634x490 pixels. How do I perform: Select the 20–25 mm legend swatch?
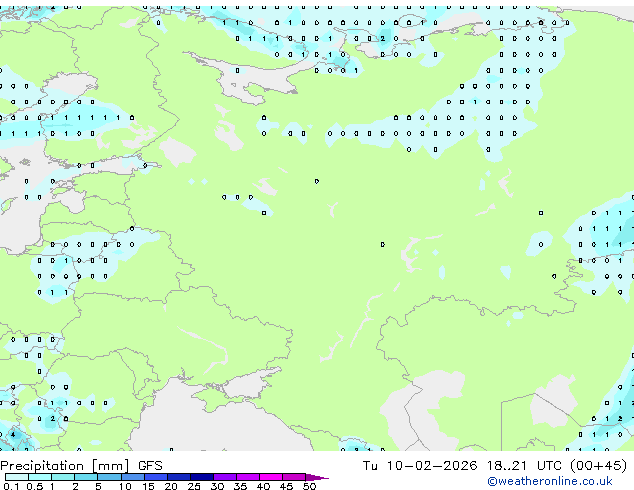tap(179, 477)
